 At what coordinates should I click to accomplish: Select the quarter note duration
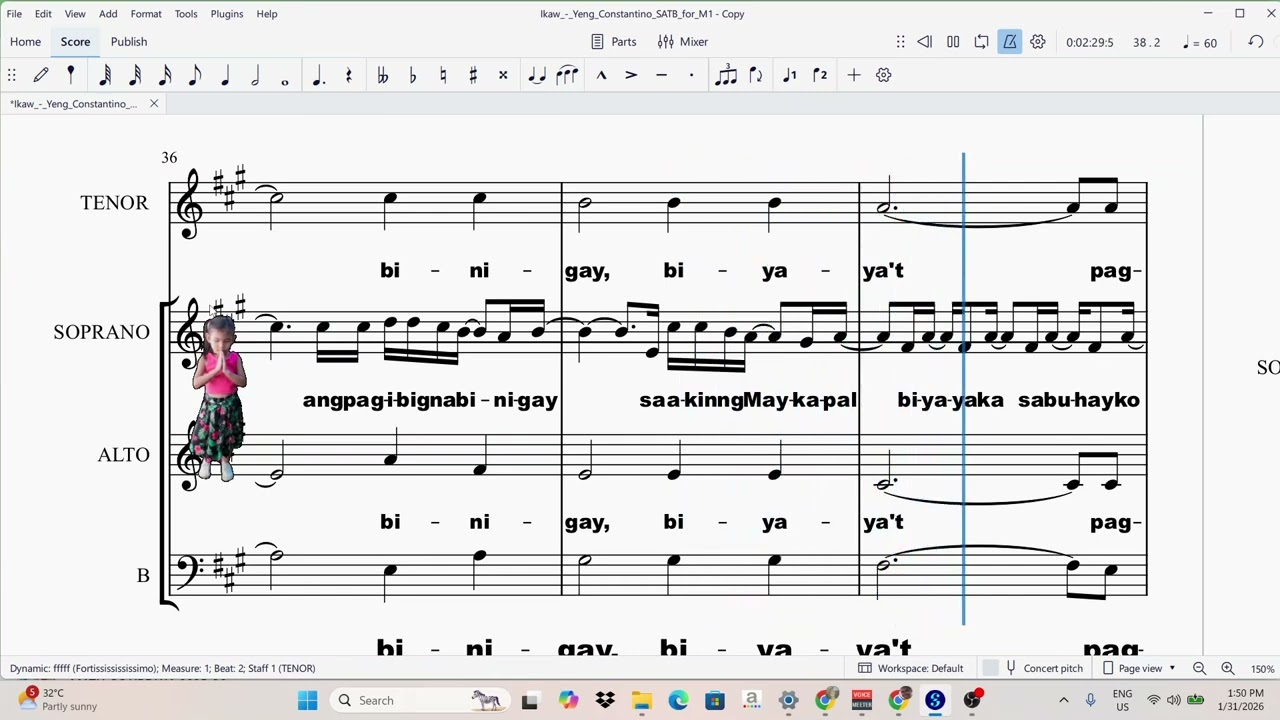[225, 75]
